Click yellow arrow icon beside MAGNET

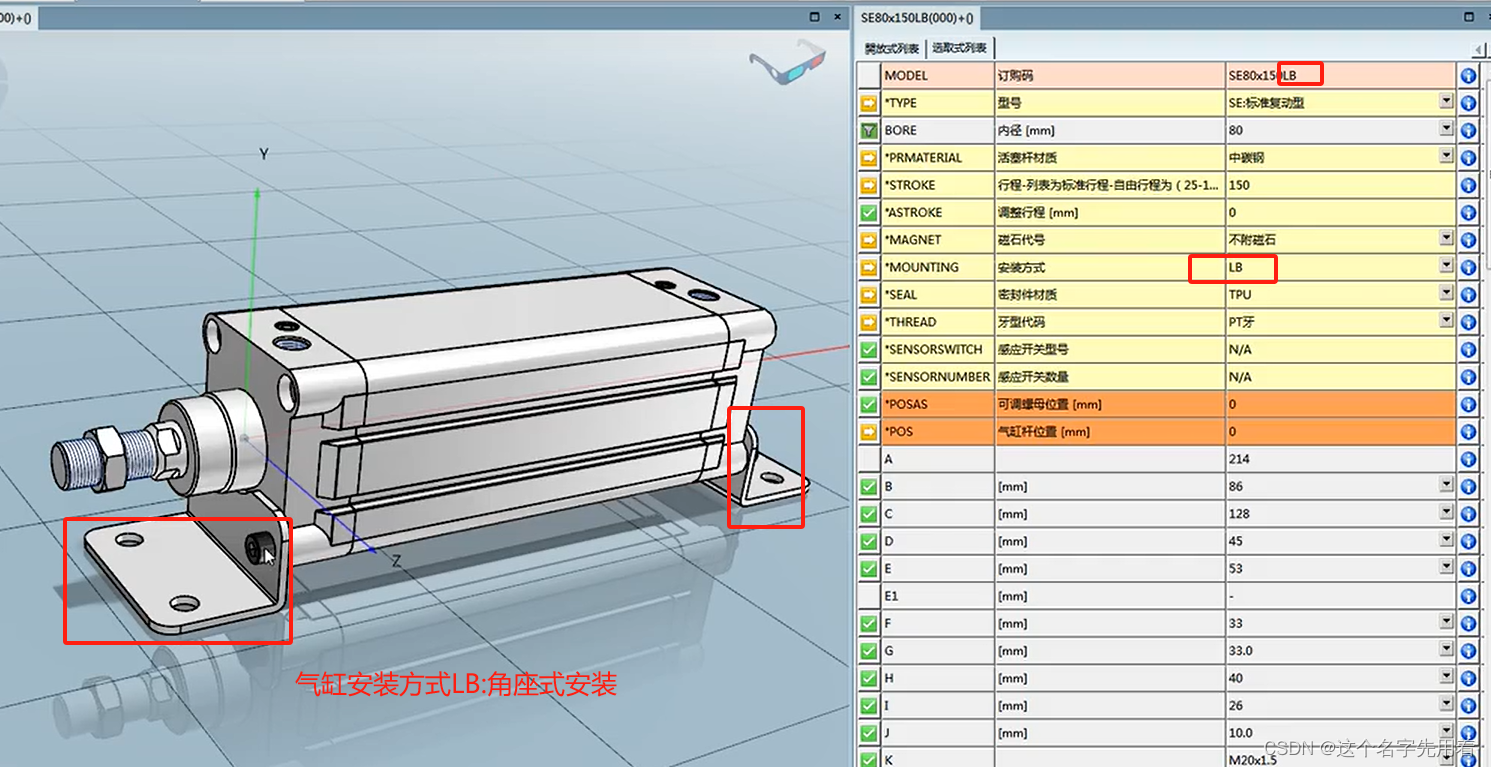[x=868, y=240]
